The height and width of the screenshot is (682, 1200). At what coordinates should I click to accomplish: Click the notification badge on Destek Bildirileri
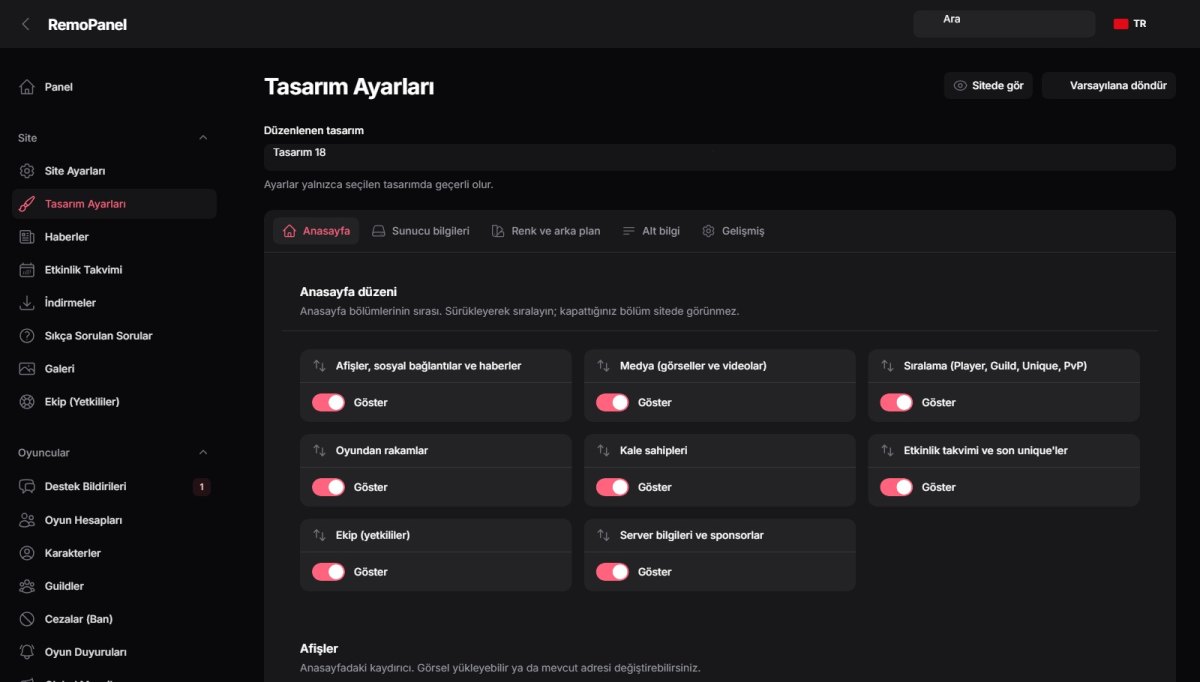(201, 487)
